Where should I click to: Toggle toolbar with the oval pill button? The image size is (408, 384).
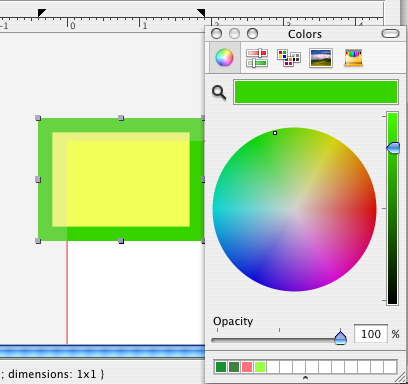coord(390,34)
